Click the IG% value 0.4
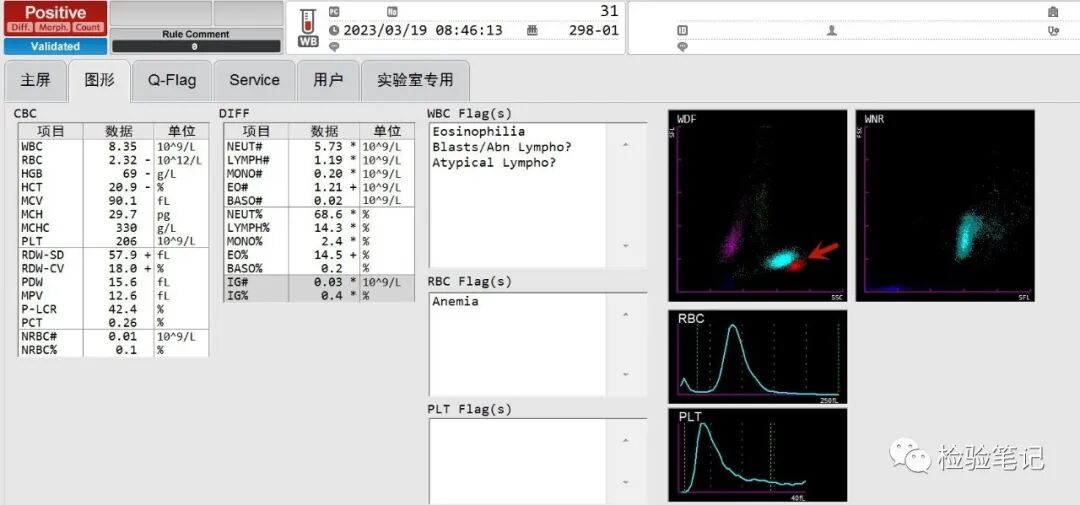 [x=332, y=296]
